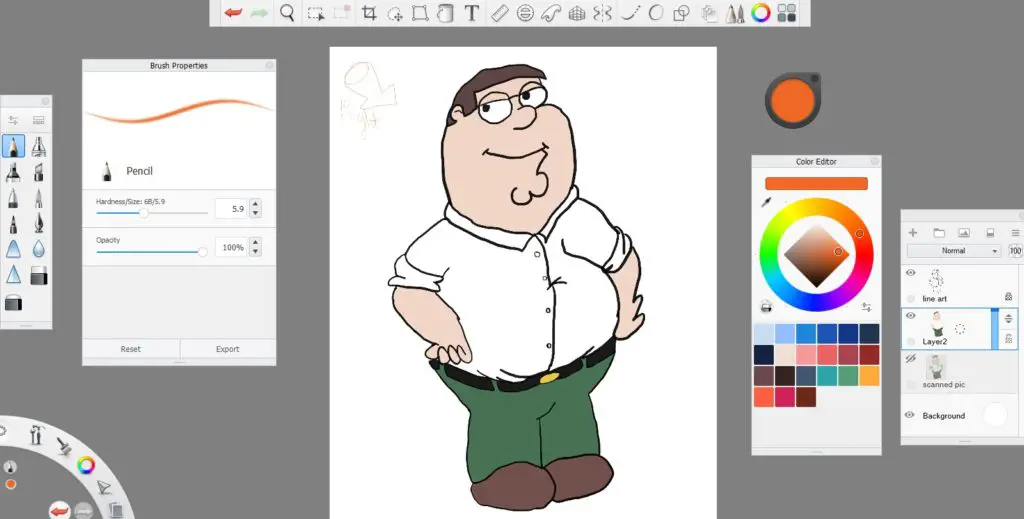The width and height of the screenshot is (1024, 519).
Task: Select the Text tool
Action: [472, 13]
